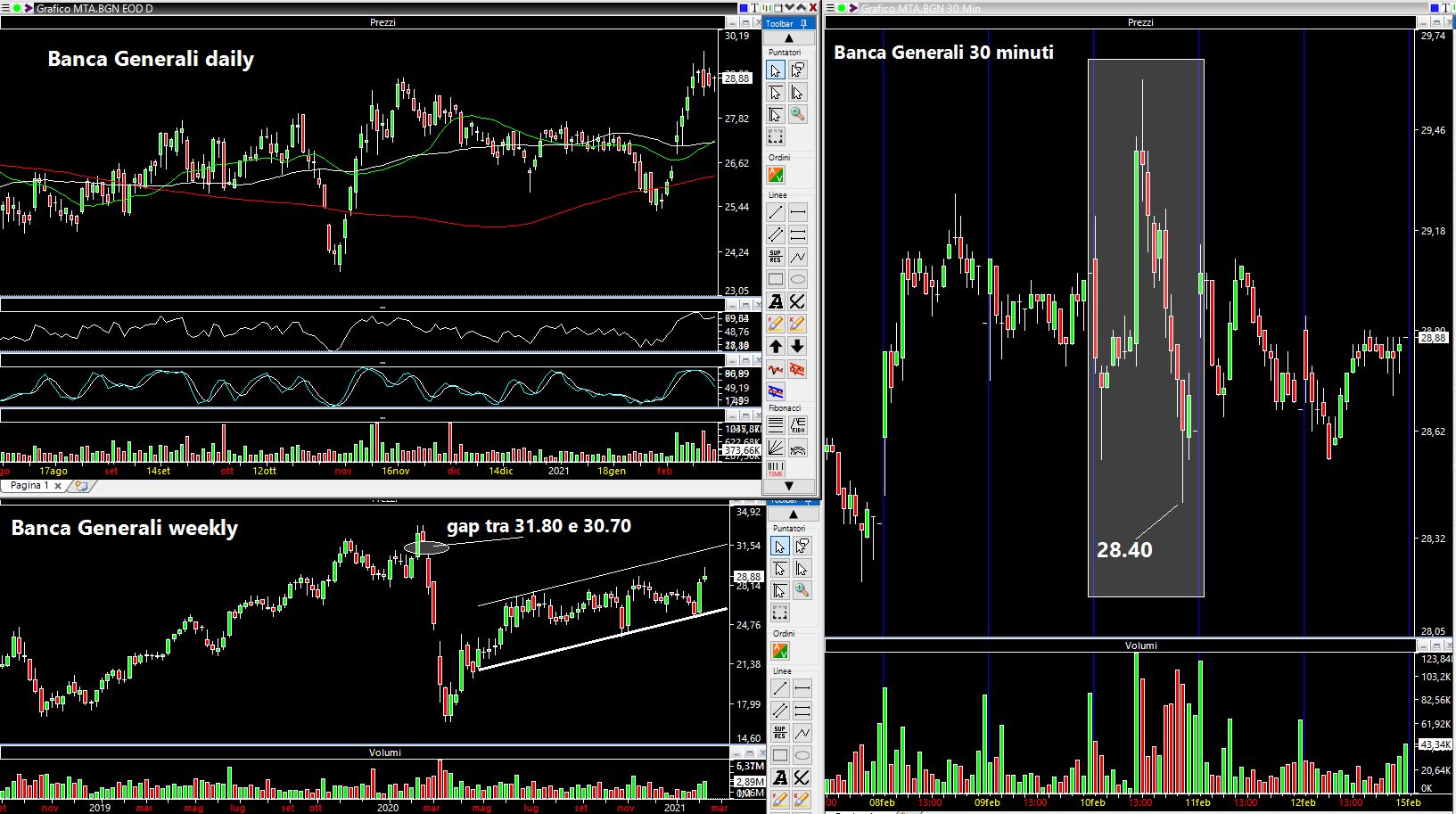This screenshot has height=814, width=1456.
Task: Select the arrow pointer in lower Toolbar
Action: coord(780,547)
